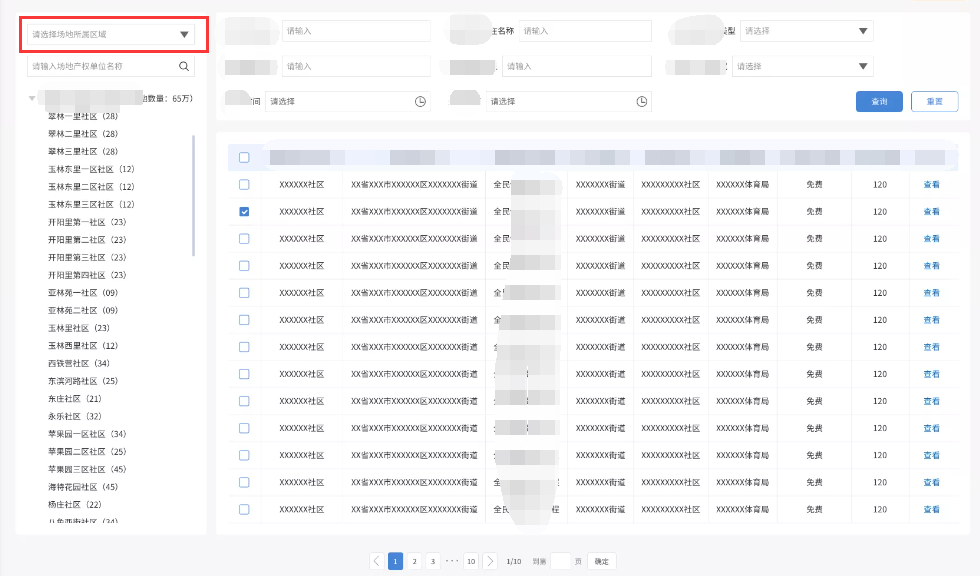Open 查看 link in the checked row
Viewport: 980px width, 576px height.
click(x=931, y=212)
